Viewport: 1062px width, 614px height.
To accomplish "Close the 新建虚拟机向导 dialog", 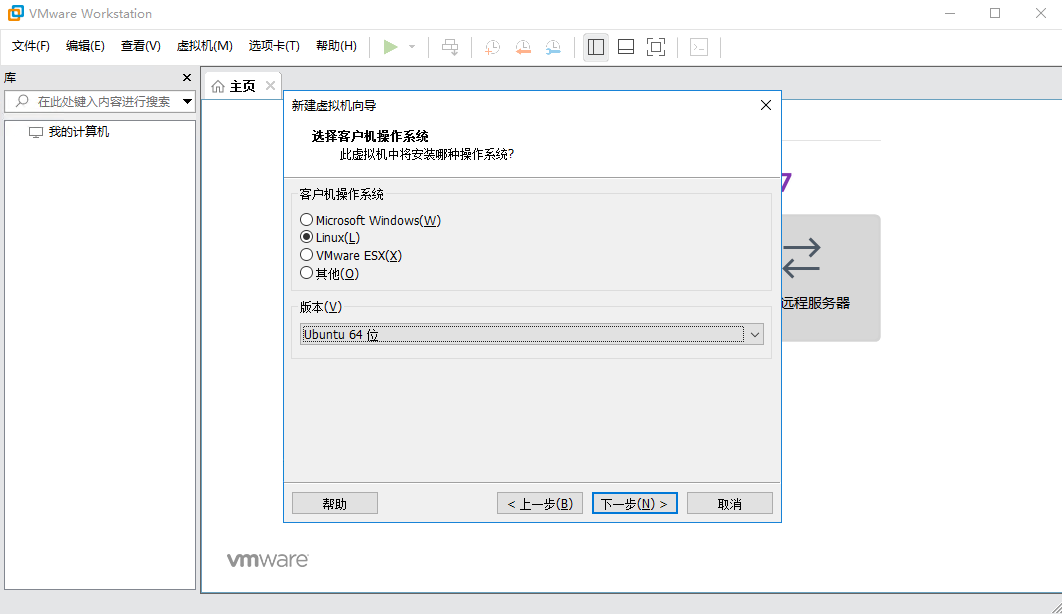I will (765, 105).
